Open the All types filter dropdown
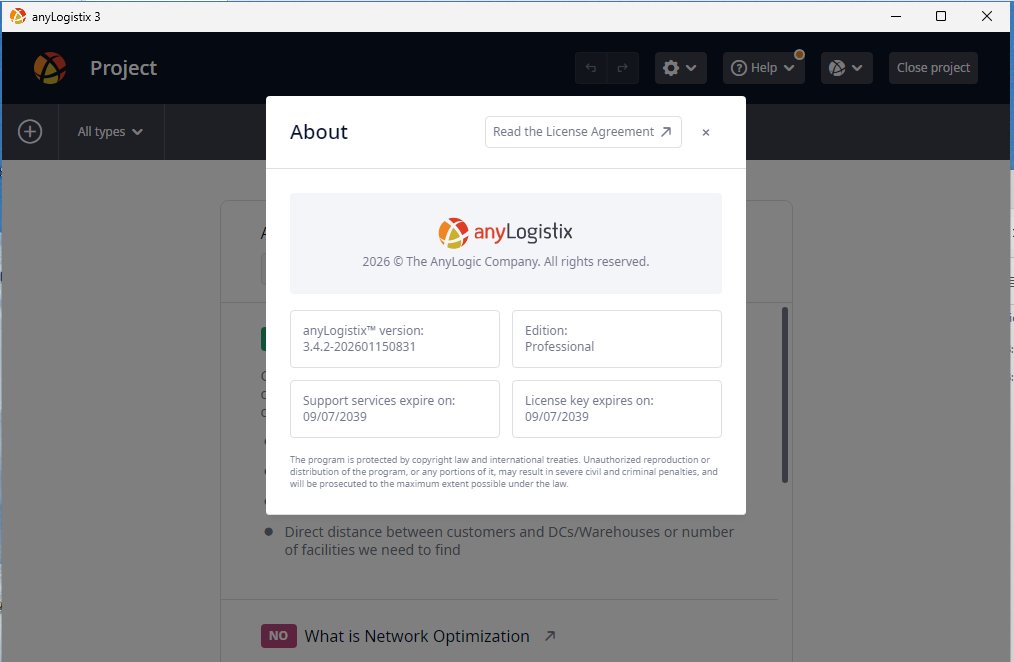Image resolution: width=1014 pixels, height=662 pixels. pos(110,132)
